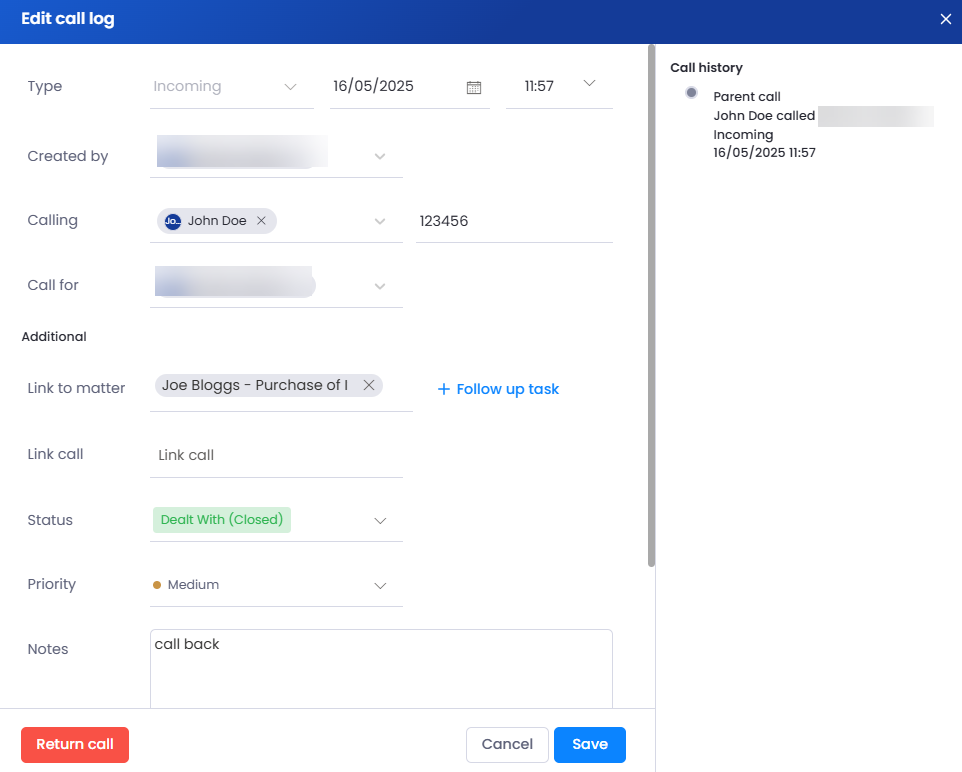
Task: Click into the Notes text area
Action: click(x=381, y=669)
